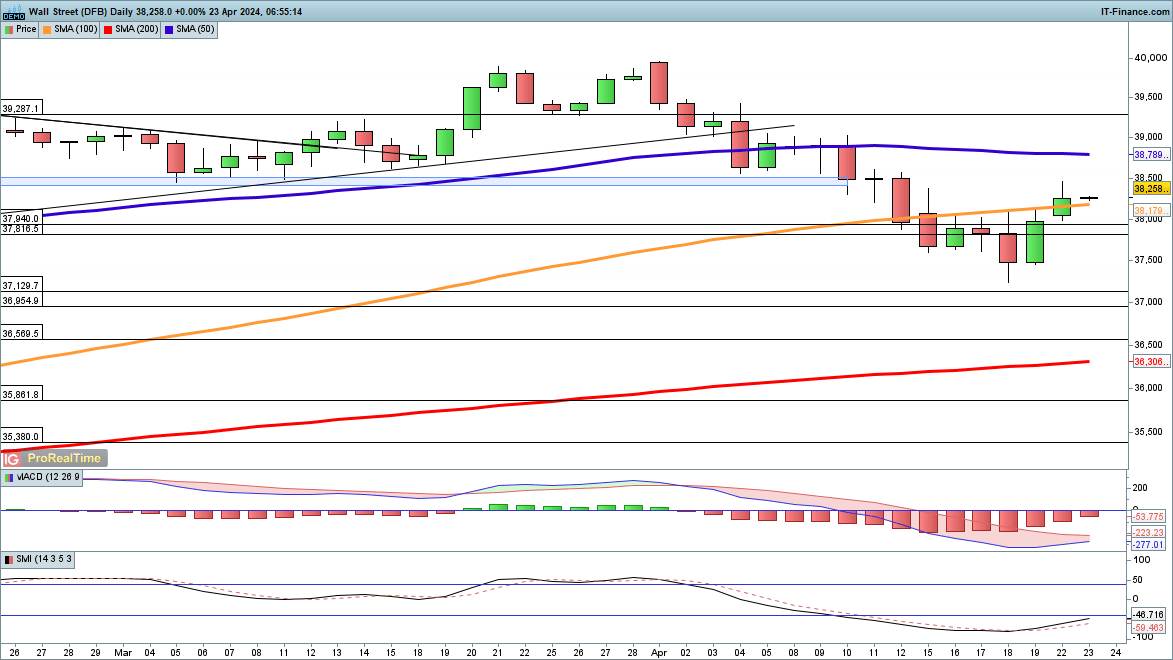Viewport: 1173px width, 660px height.
Task: Click the MACD indicator color icon
Action: point(9,478)
